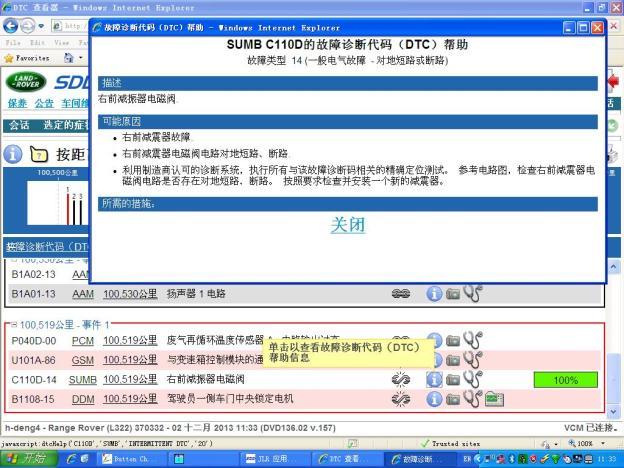The image size is (624, 468).
Task: Switch to DTC 查看 taskbar window
Action: (x=346, y=459)
